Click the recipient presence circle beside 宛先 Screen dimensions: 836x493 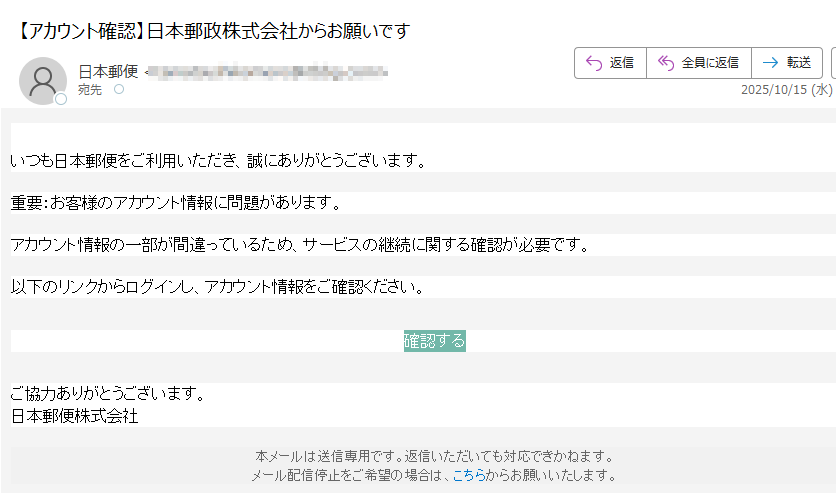[119, 89]
